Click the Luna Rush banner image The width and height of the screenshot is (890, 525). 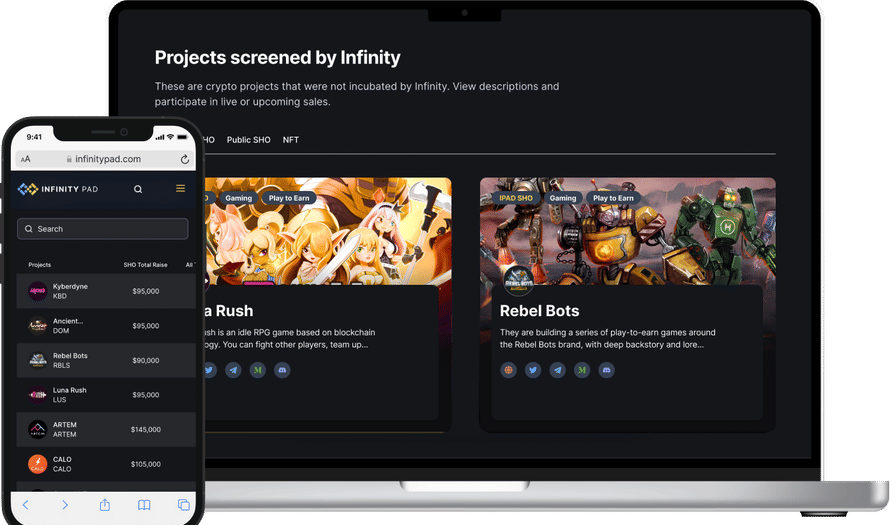tap(328, 231)
